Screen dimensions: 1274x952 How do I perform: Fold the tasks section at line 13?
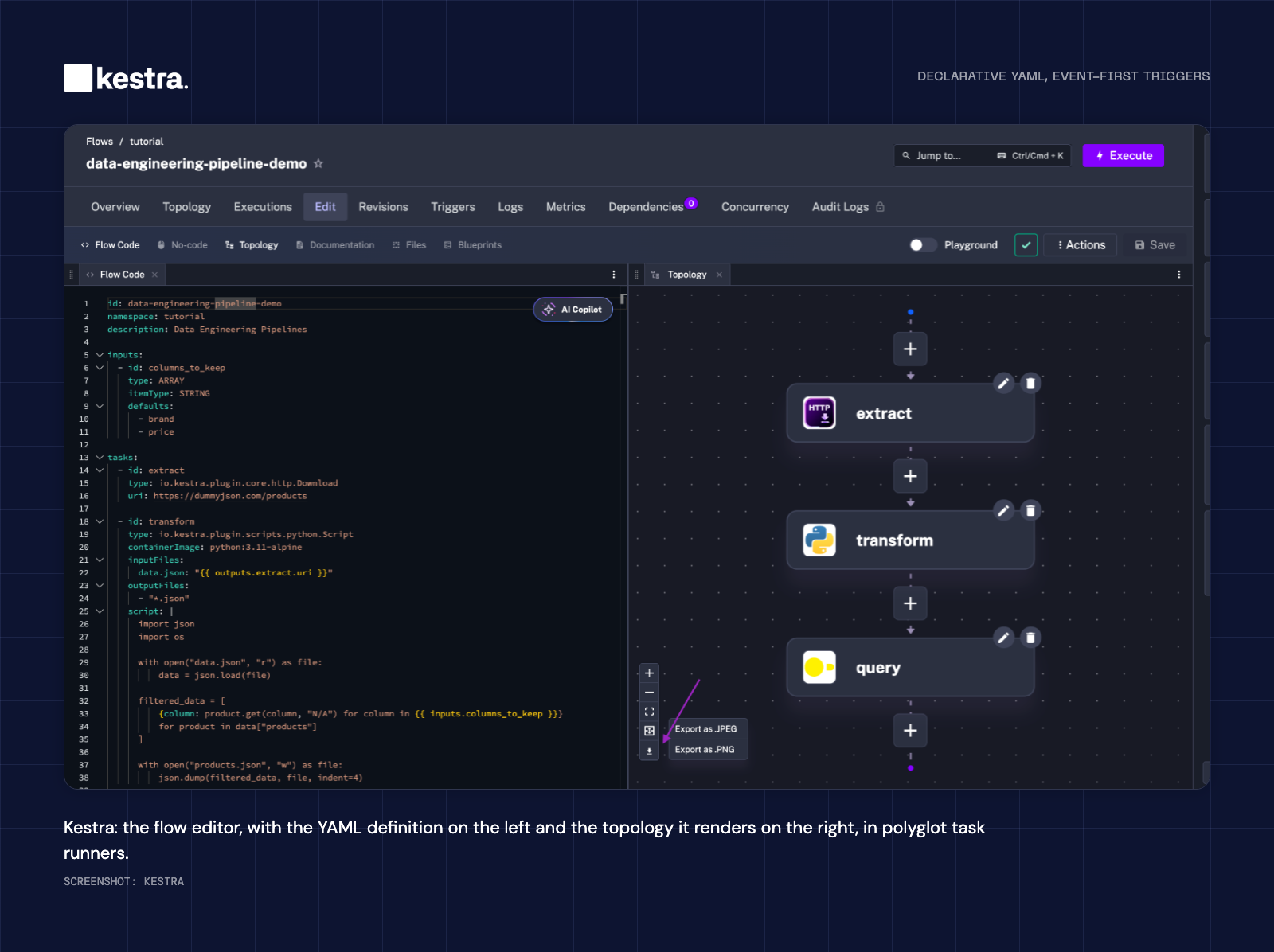tap(100, 458)
